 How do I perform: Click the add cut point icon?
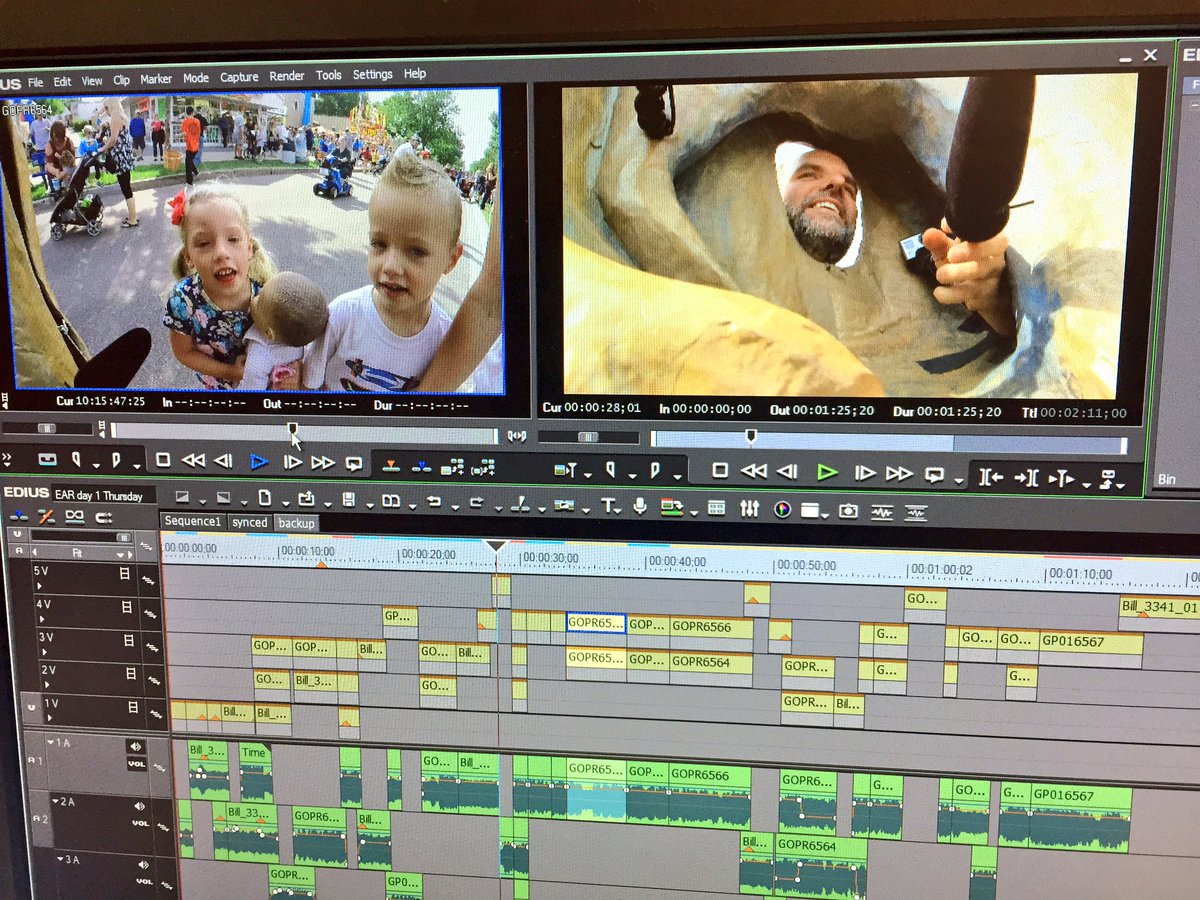click(x=519, y=504)
